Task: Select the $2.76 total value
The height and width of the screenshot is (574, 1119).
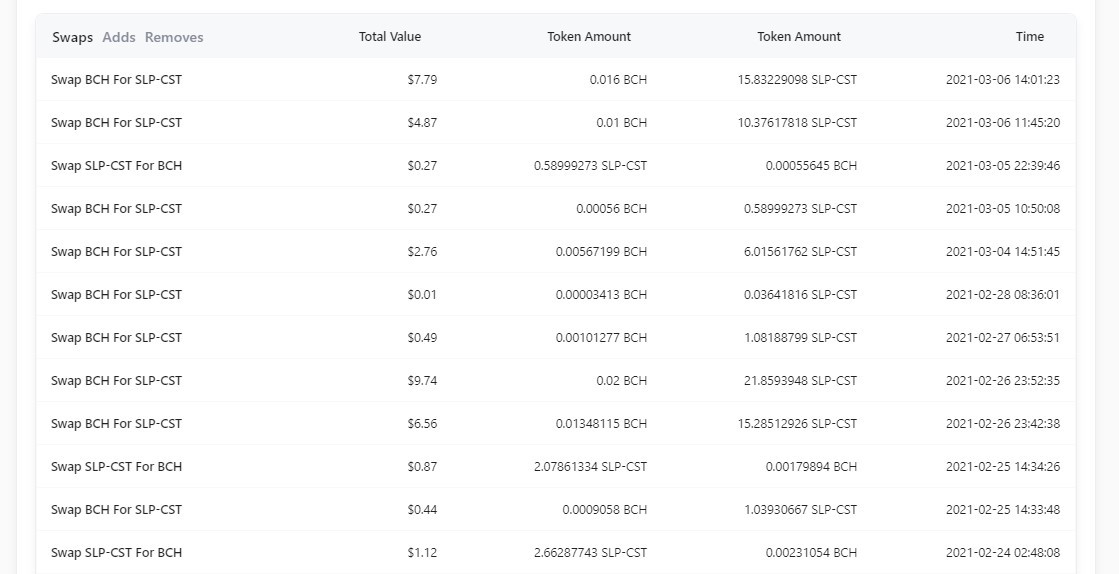Action: [x=422, y=251]
